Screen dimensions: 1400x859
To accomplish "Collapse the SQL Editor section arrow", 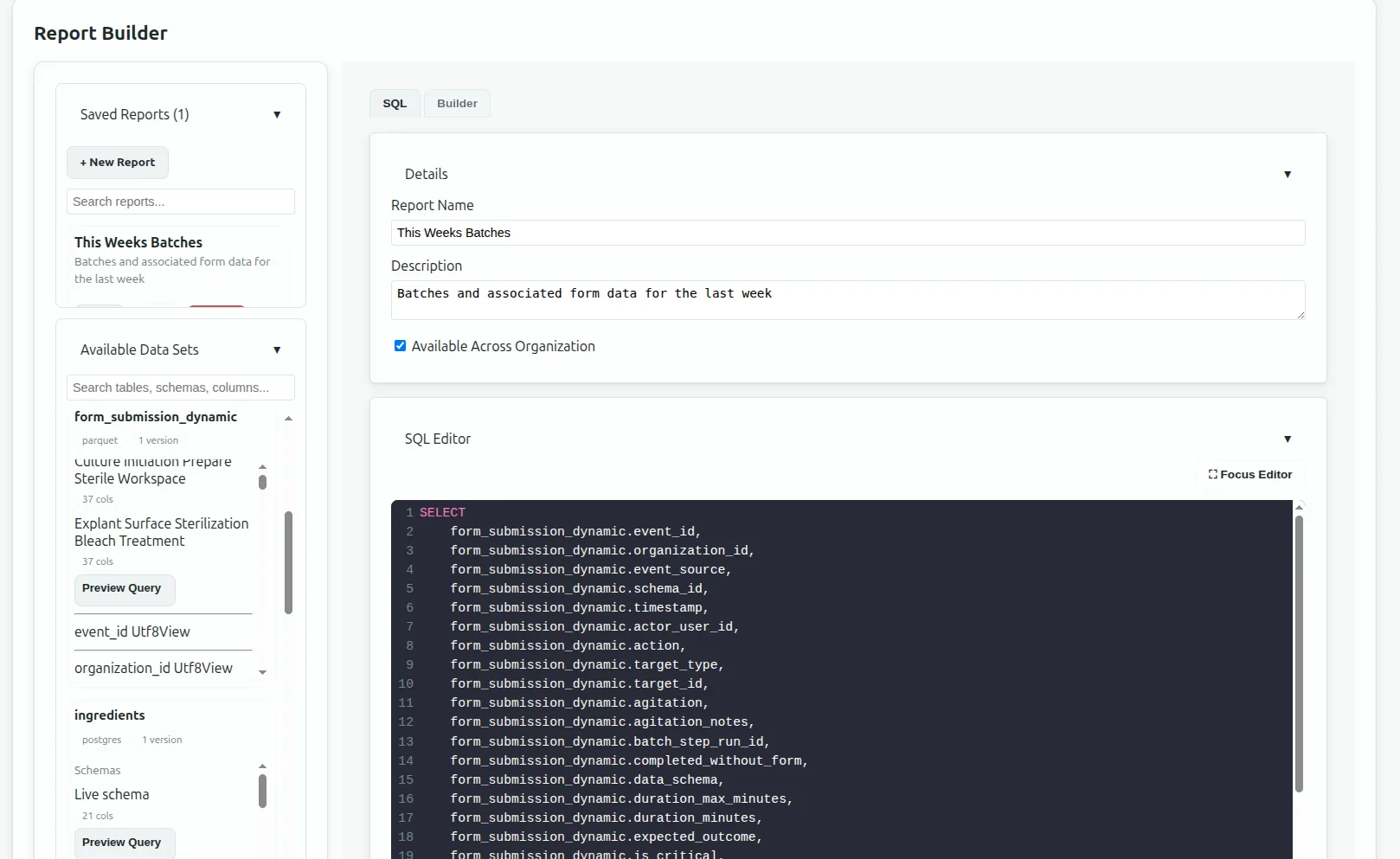I will coord(1288,439).
